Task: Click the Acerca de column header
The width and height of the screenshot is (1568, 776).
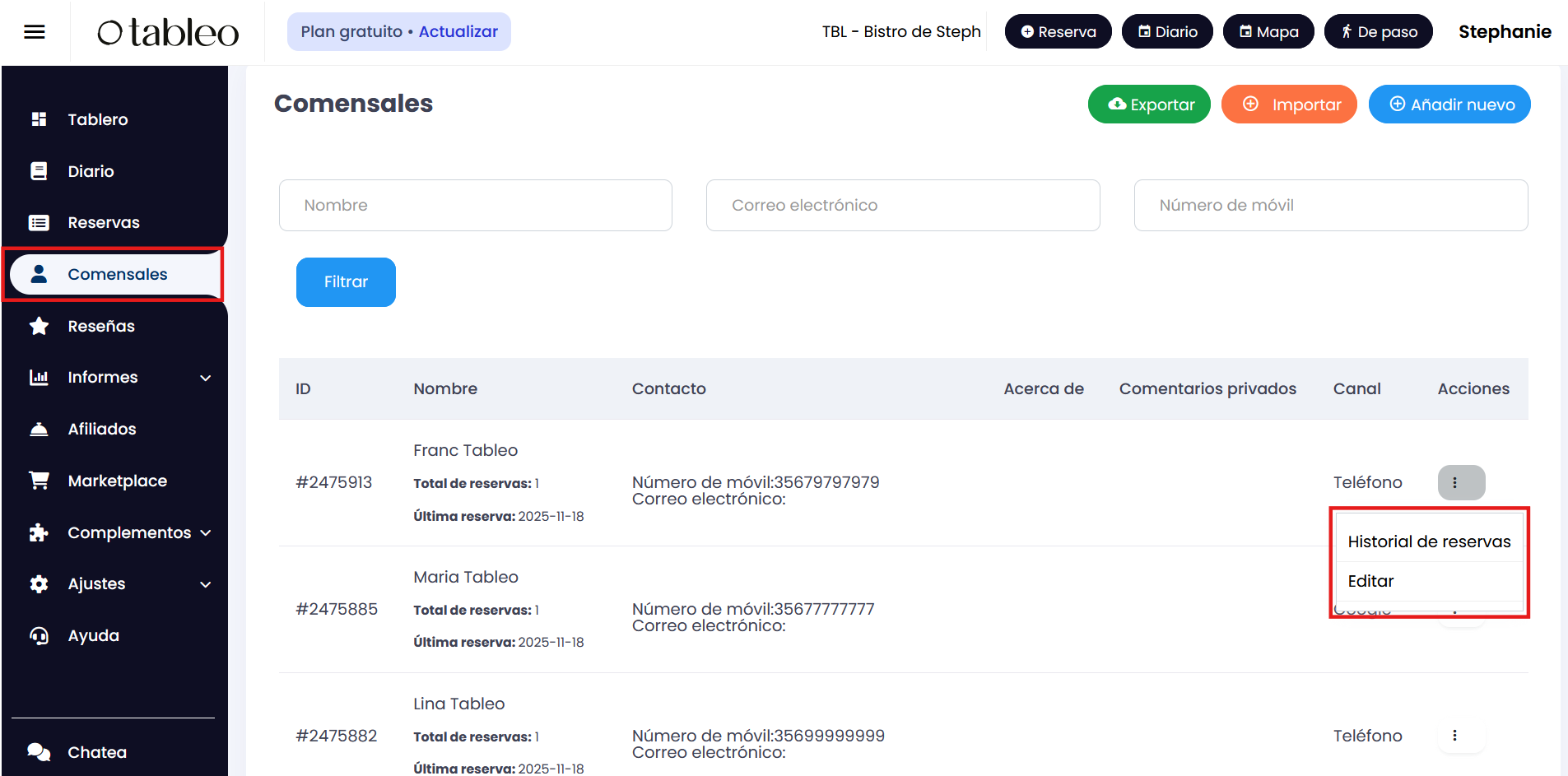Action: [1044, 389]
